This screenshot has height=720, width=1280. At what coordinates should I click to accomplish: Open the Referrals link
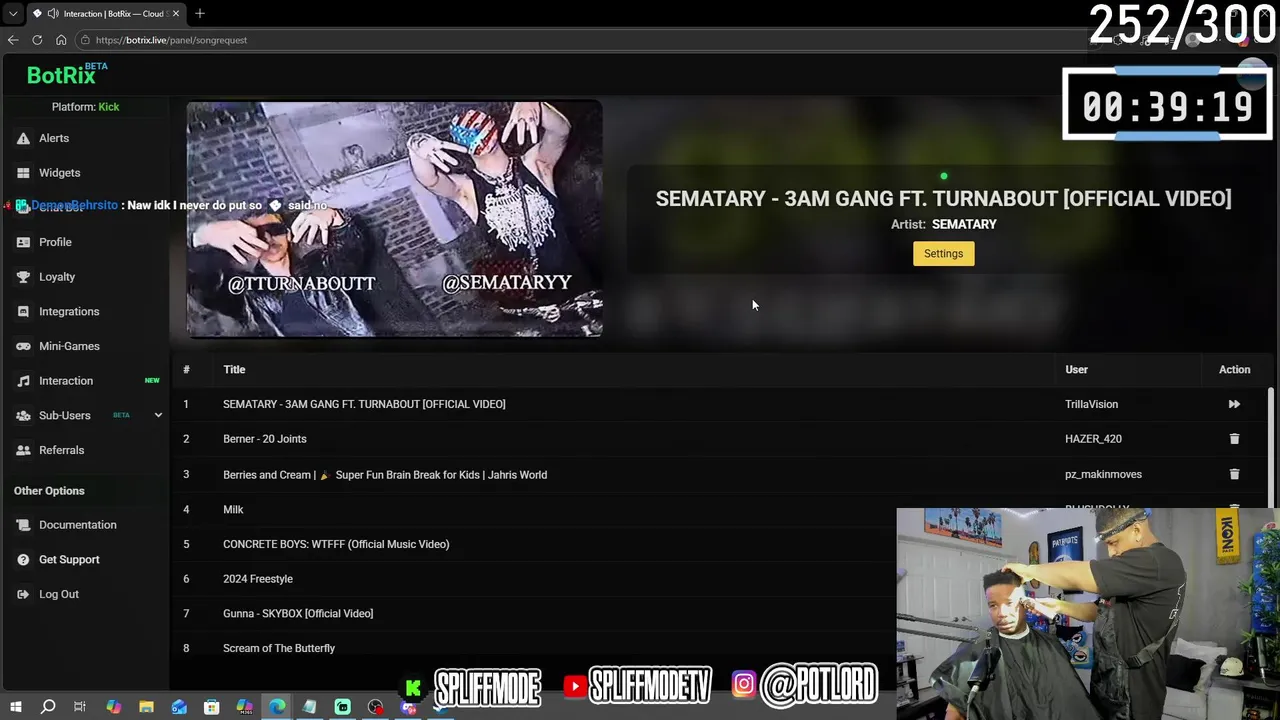[61, 450]
